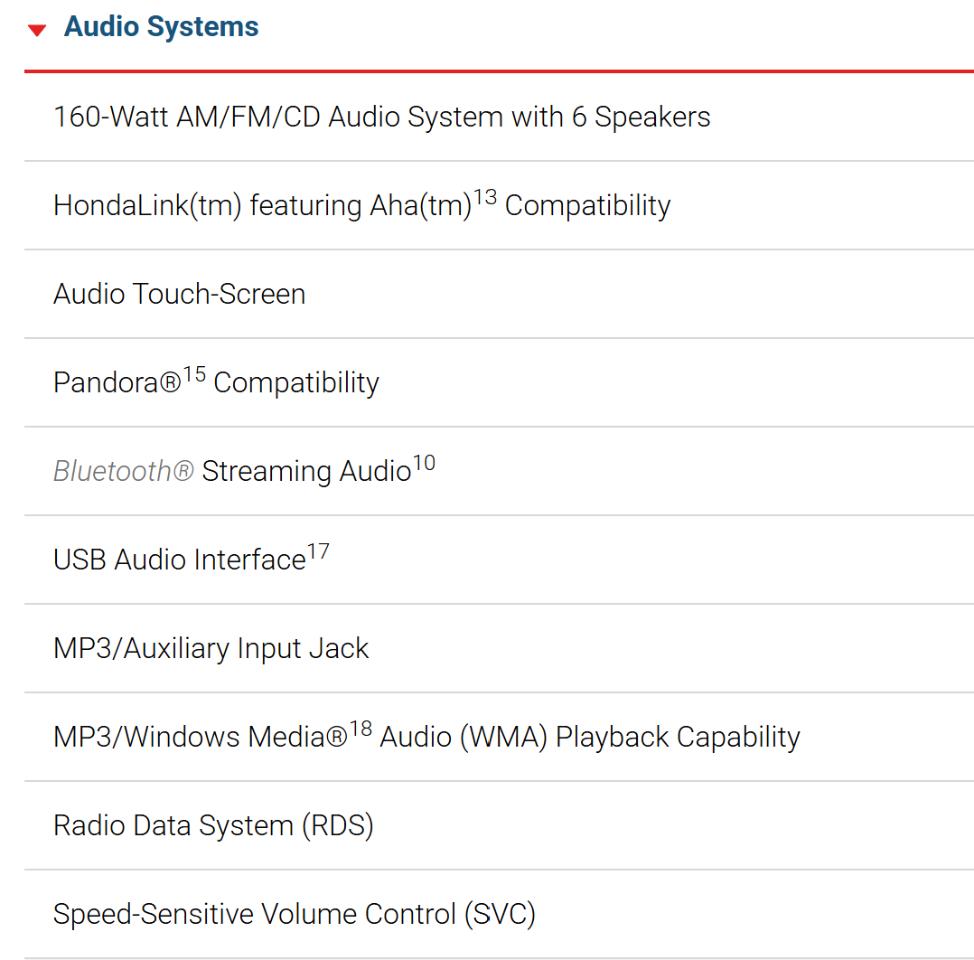Select the HondaLink(tm) featuring Aha(tm) Compatibility row
This screenshot has height=960, width=974.
pos(499,206)
